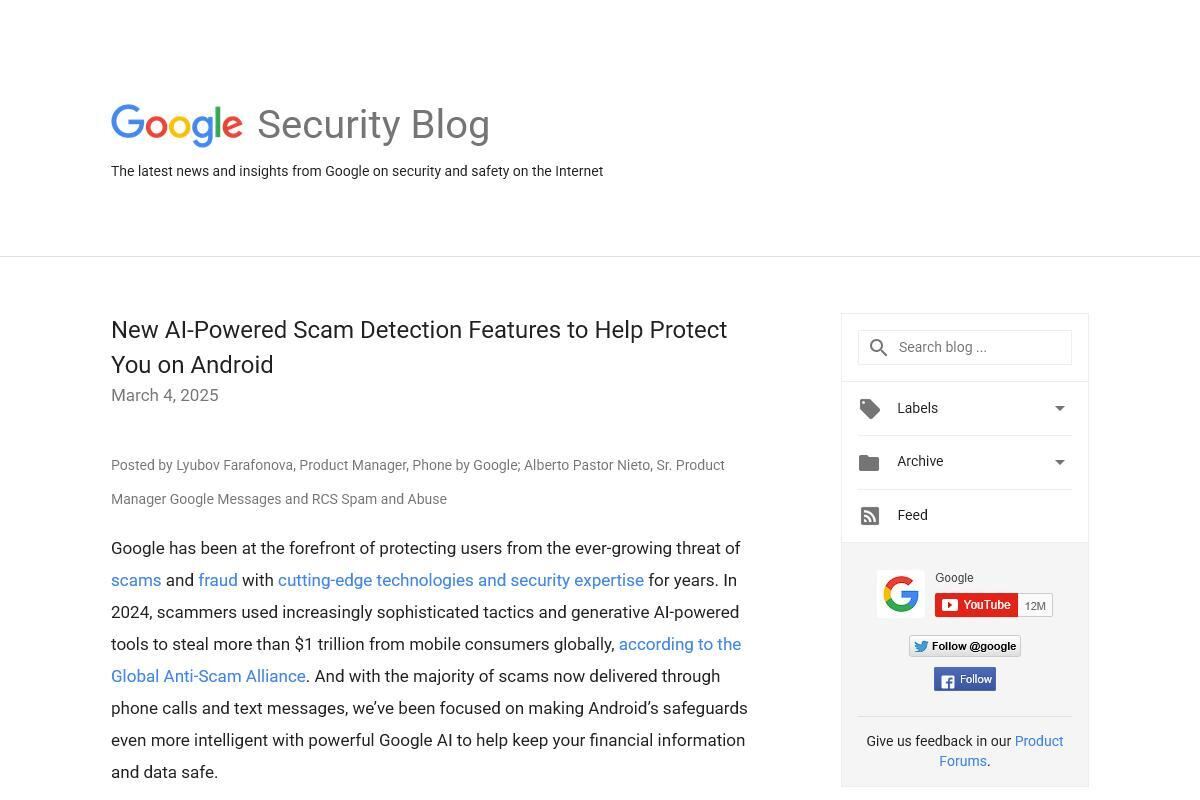This screenshot has height=800, width=1200.
Task: Click the Google channel avatar thumbnail
Action: [901, 594]
